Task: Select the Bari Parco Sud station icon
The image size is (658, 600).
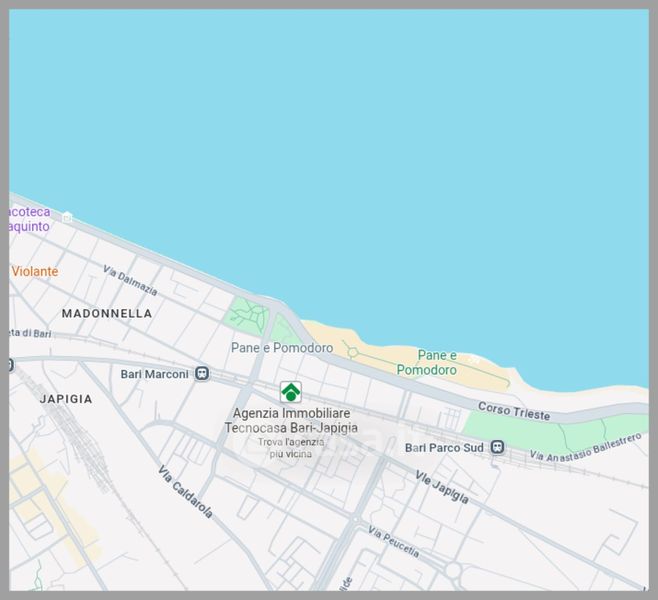Action: 497,447
